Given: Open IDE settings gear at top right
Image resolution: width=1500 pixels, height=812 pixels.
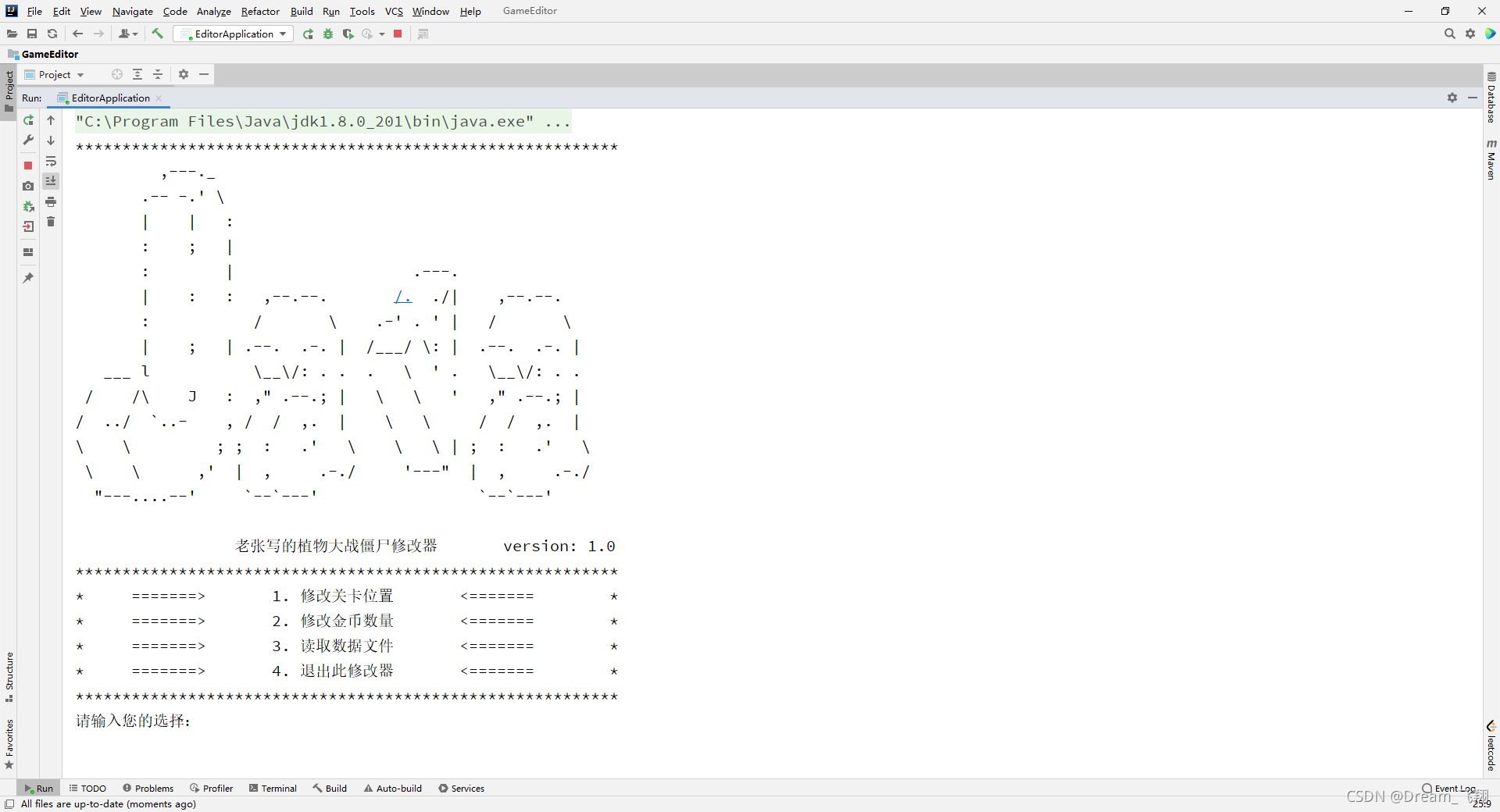Looking at the screenshot, I should pos(1470,34).
